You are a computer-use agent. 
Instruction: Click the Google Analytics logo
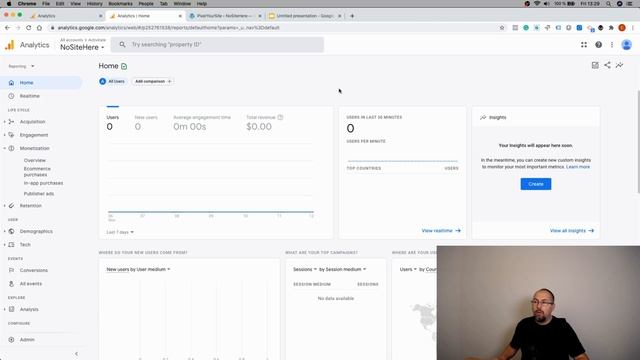tap(9, 45)
